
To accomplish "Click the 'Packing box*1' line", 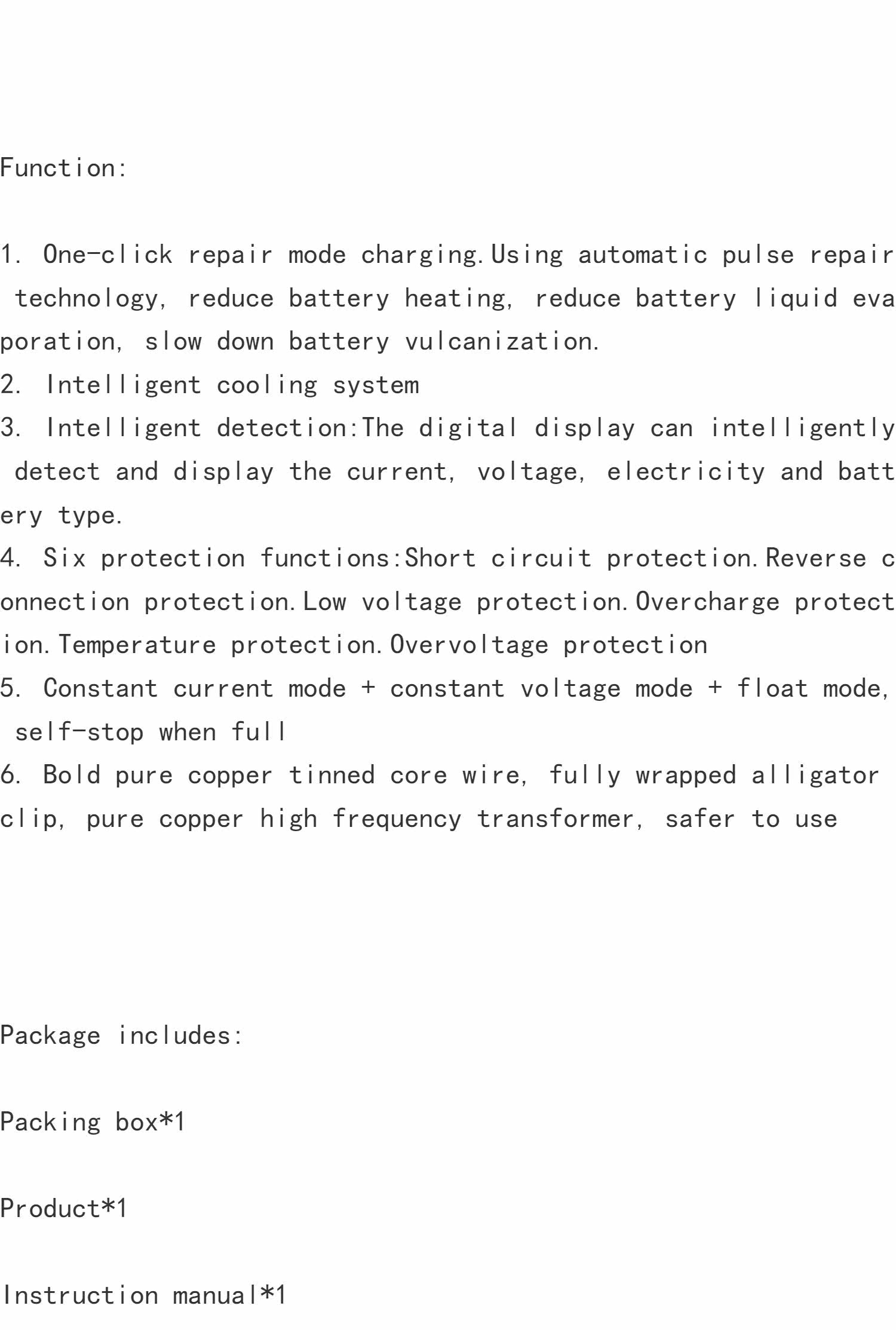I will point(93,1122).
